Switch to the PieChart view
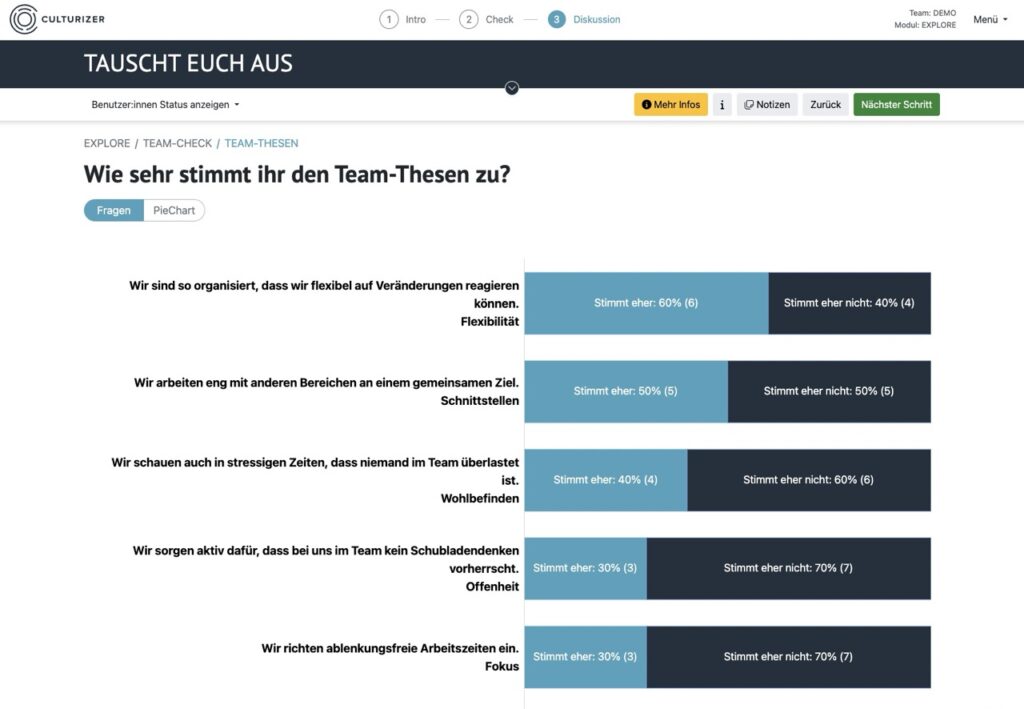Image resolution: width=1024 pixels, height=709 pixels. point(174,210)
